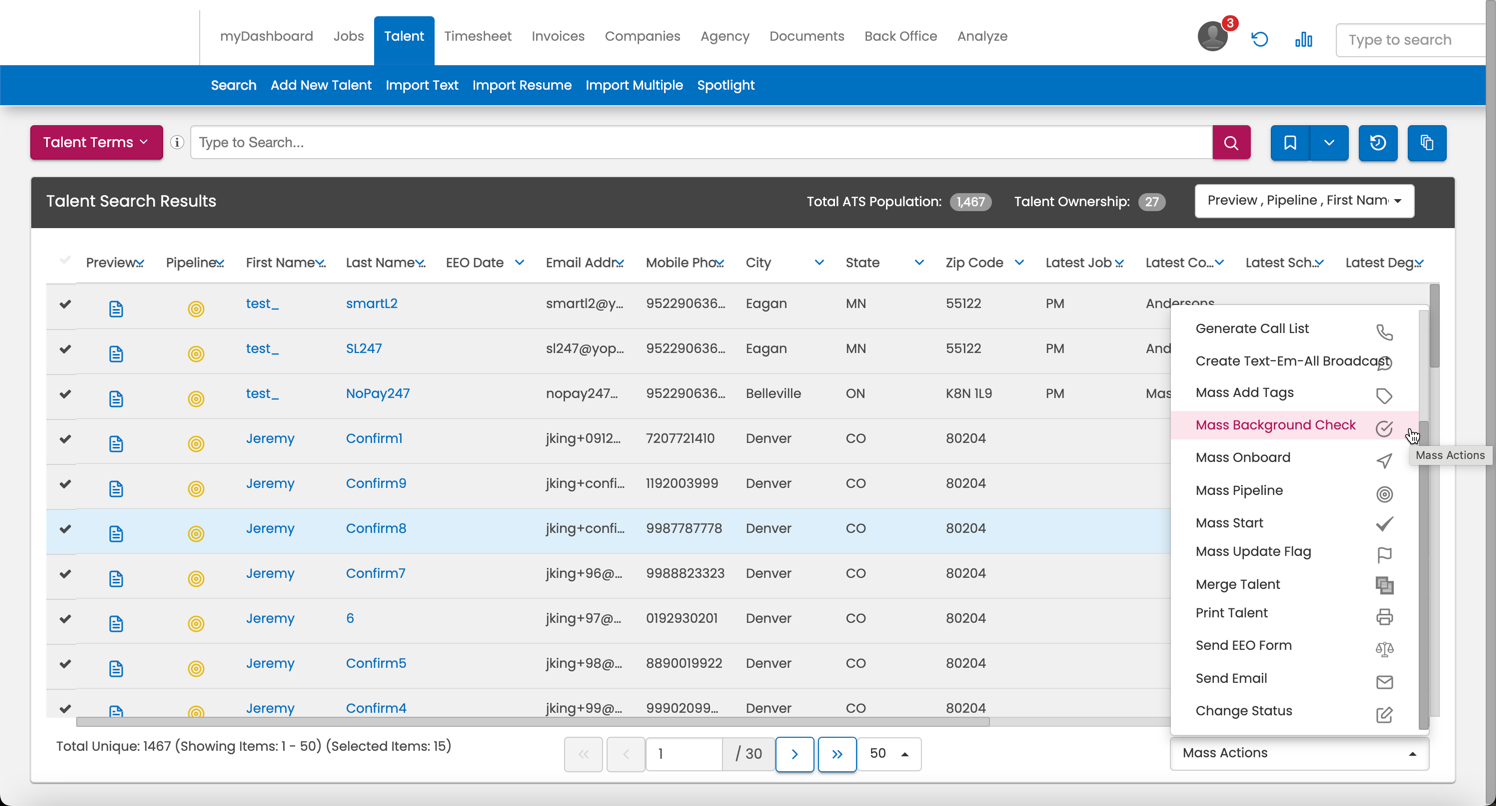Open user avatar with notification badge

1213,37
